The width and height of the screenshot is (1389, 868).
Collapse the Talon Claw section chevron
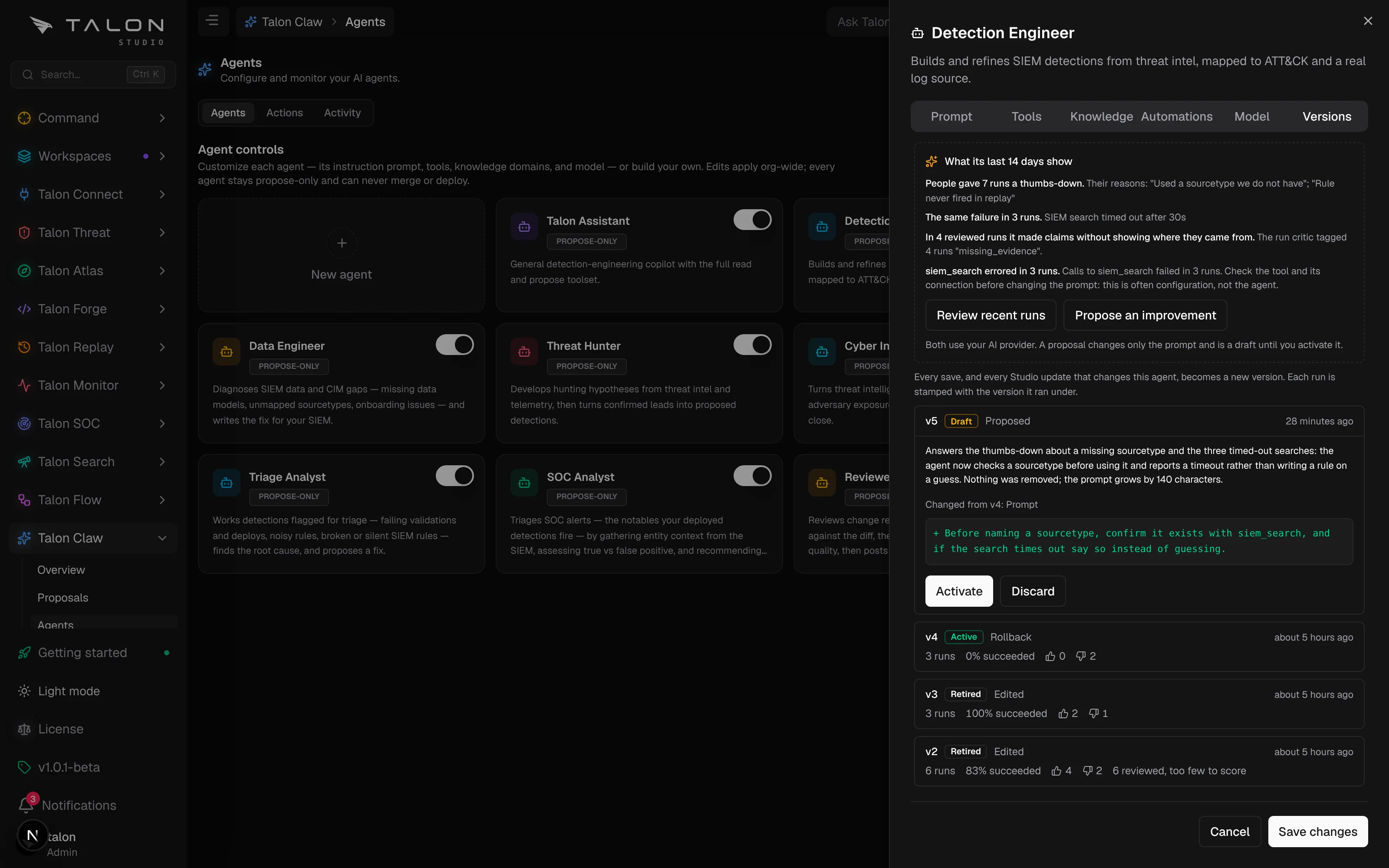[162, 538]
